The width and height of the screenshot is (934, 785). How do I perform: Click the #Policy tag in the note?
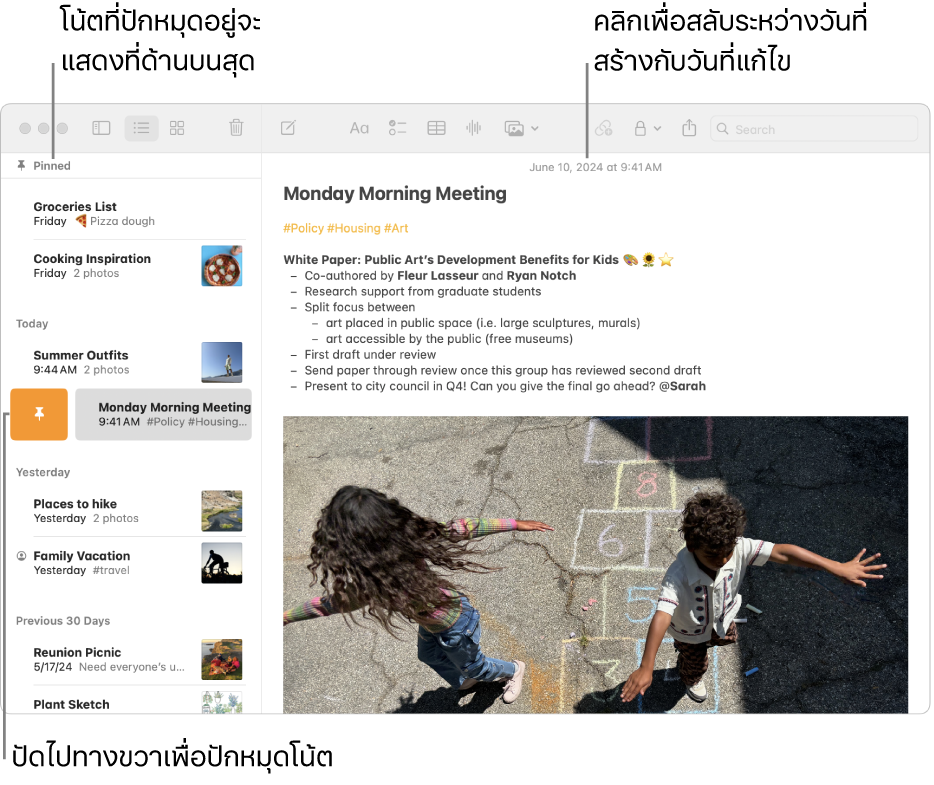click(303, 228)
